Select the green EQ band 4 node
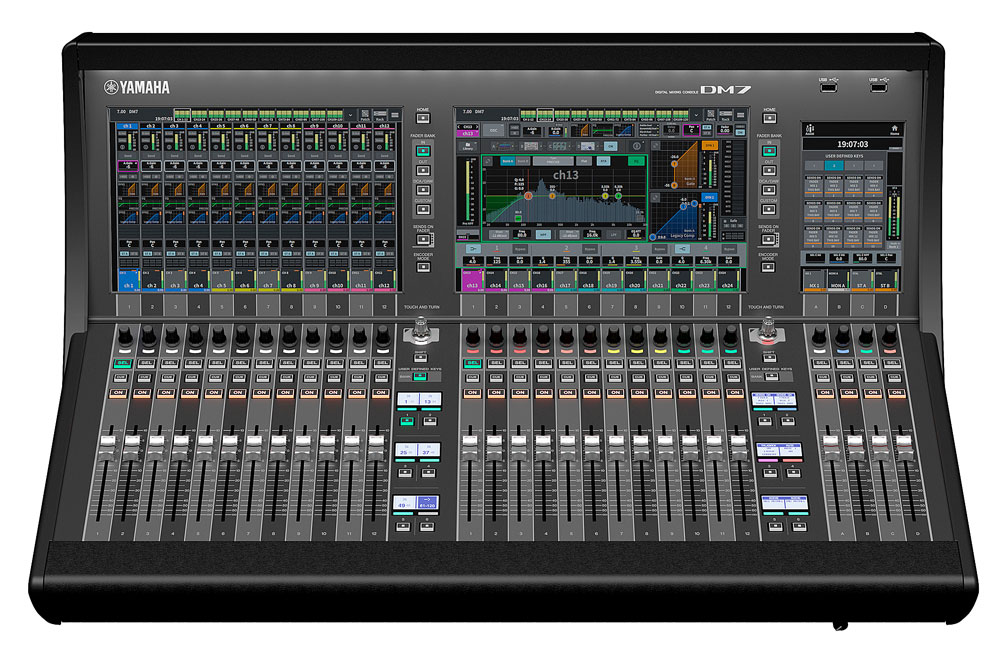 coord(618,196)
